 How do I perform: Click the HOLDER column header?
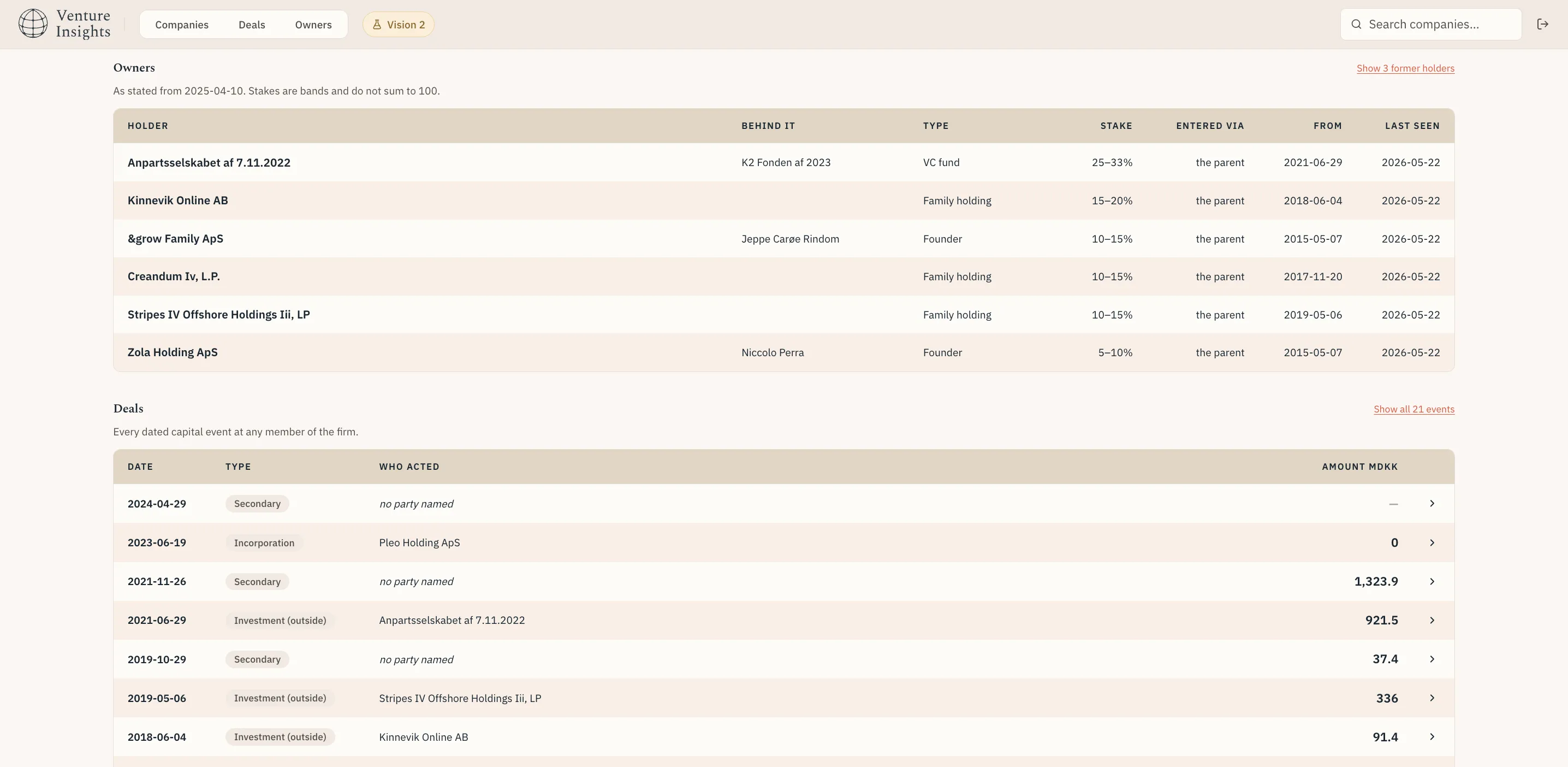pos(148,126)
